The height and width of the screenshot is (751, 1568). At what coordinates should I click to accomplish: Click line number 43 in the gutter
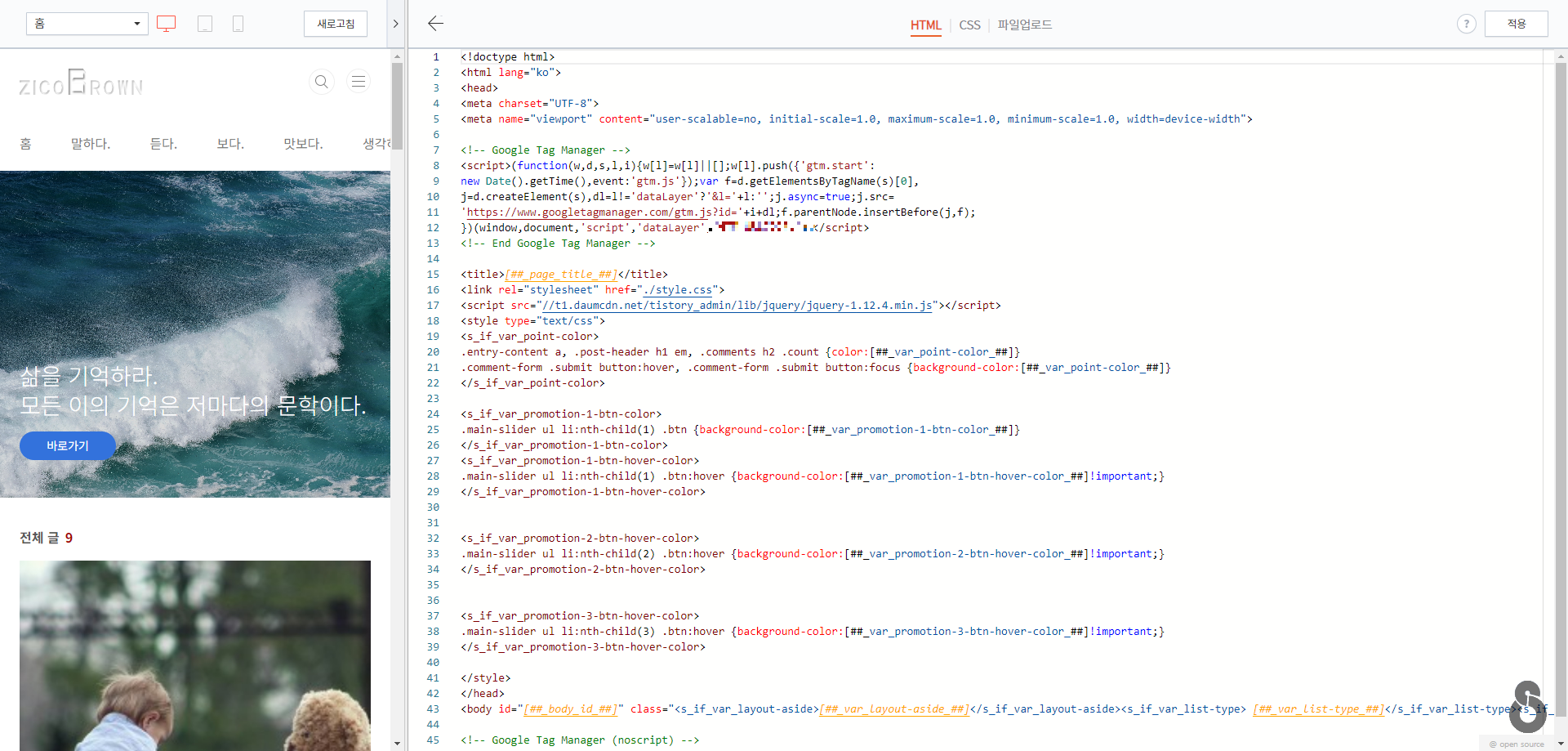(433, 709)
